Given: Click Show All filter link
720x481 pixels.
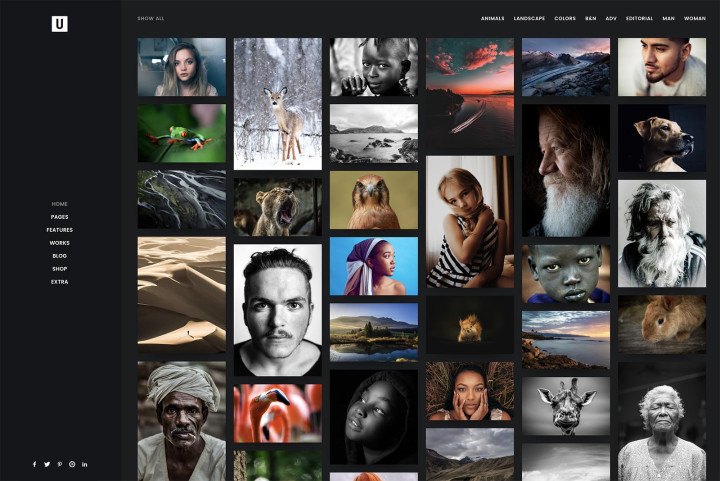Looking at the screenshot, I should coord(151,18).
